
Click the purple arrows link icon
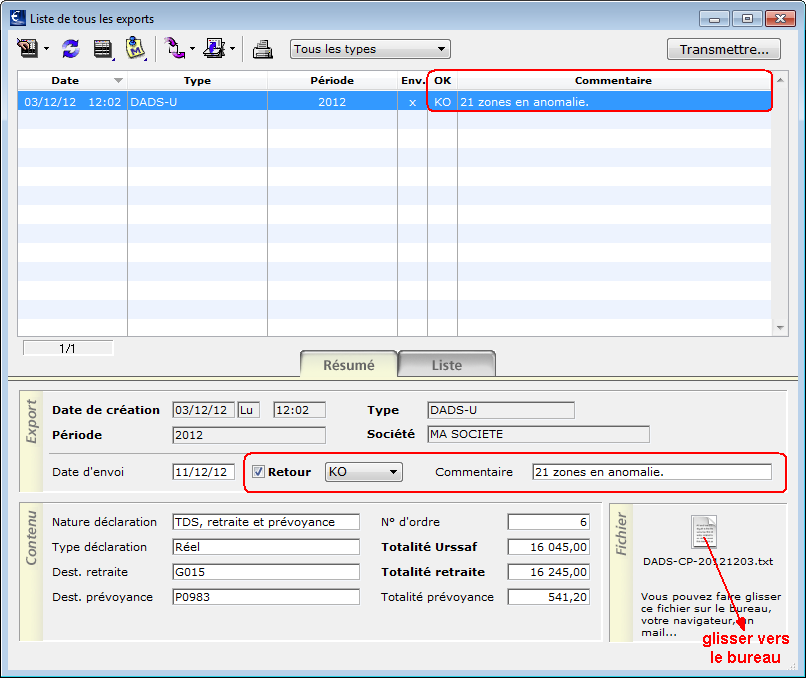(x=174, y=49)
